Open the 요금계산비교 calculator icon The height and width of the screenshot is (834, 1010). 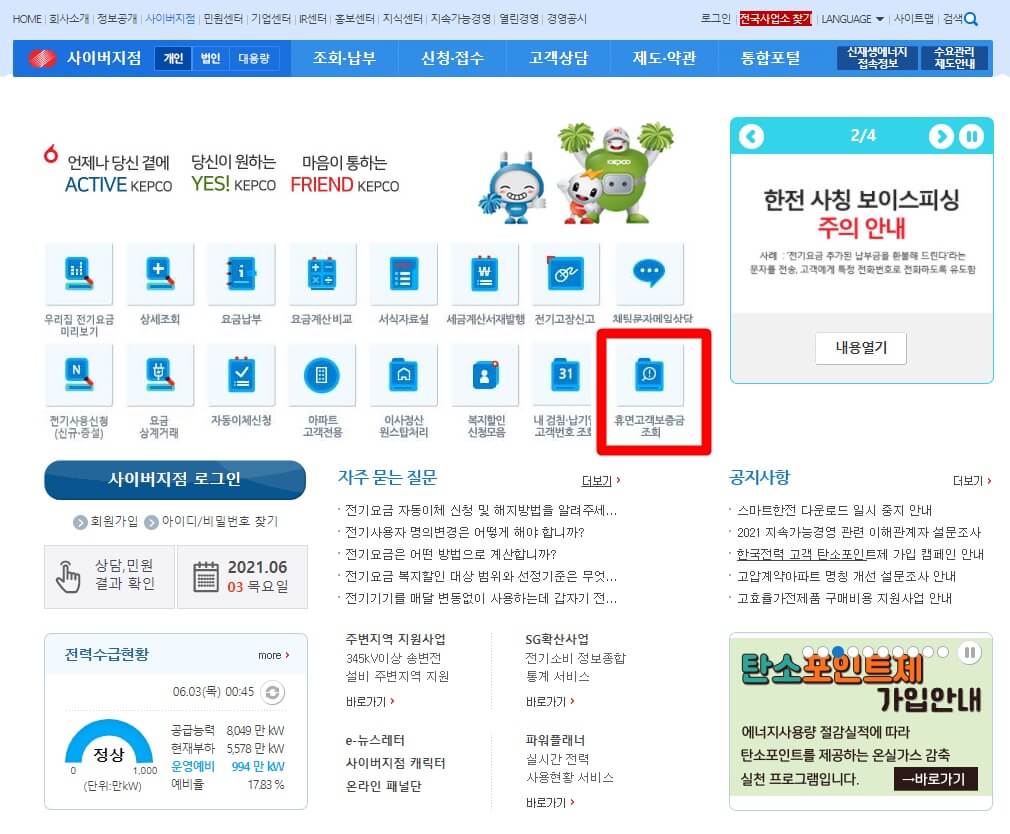coord(322,274)
